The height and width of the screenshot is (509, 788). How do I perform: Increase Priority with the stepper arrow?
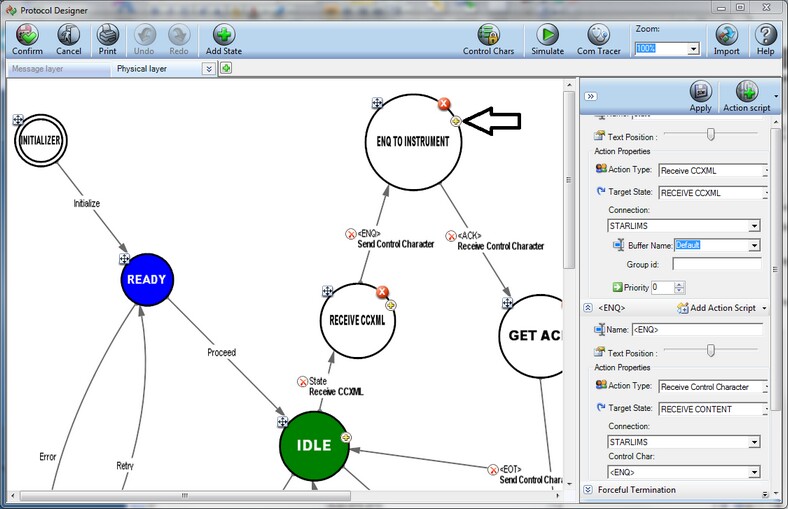(x=679, y=284)
